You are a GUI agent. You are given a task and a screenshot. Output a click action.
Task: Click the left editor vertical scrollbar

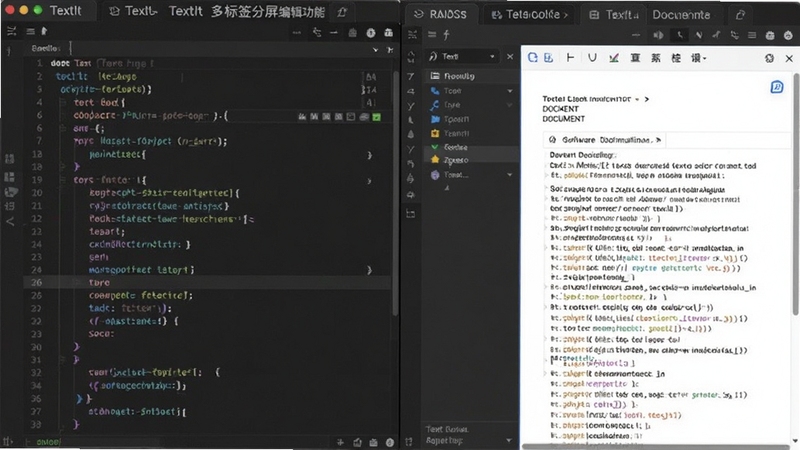395,194
